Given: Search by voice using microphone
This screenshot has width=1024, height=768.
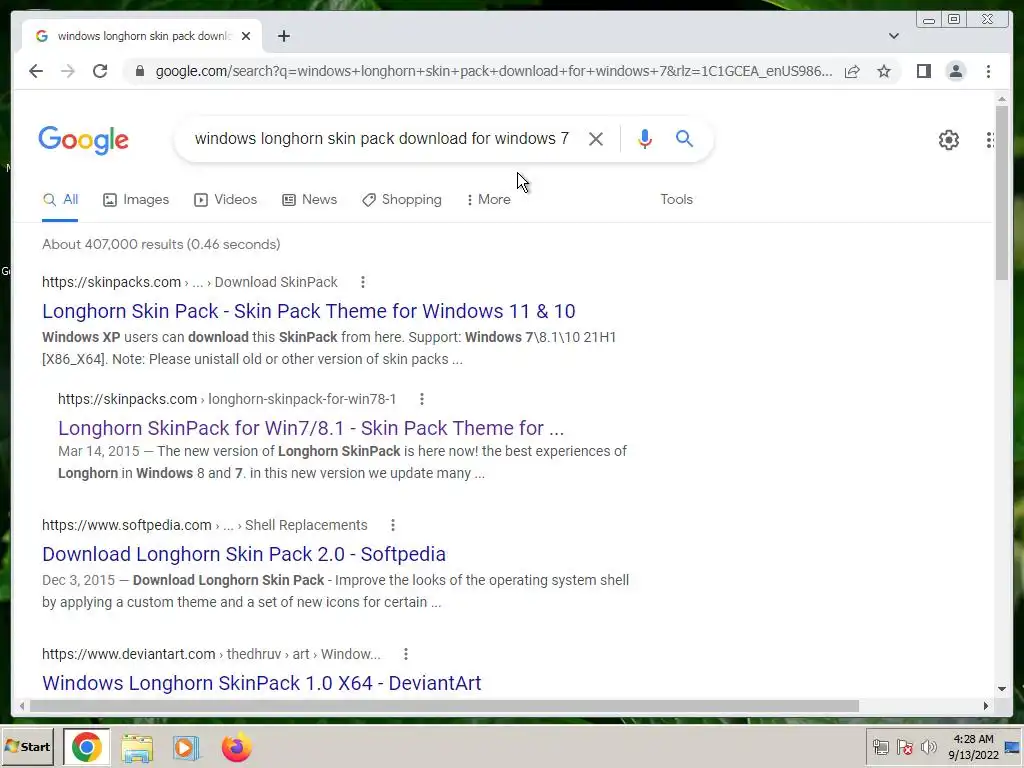Looking at the screenshot, I should point(645,138).
